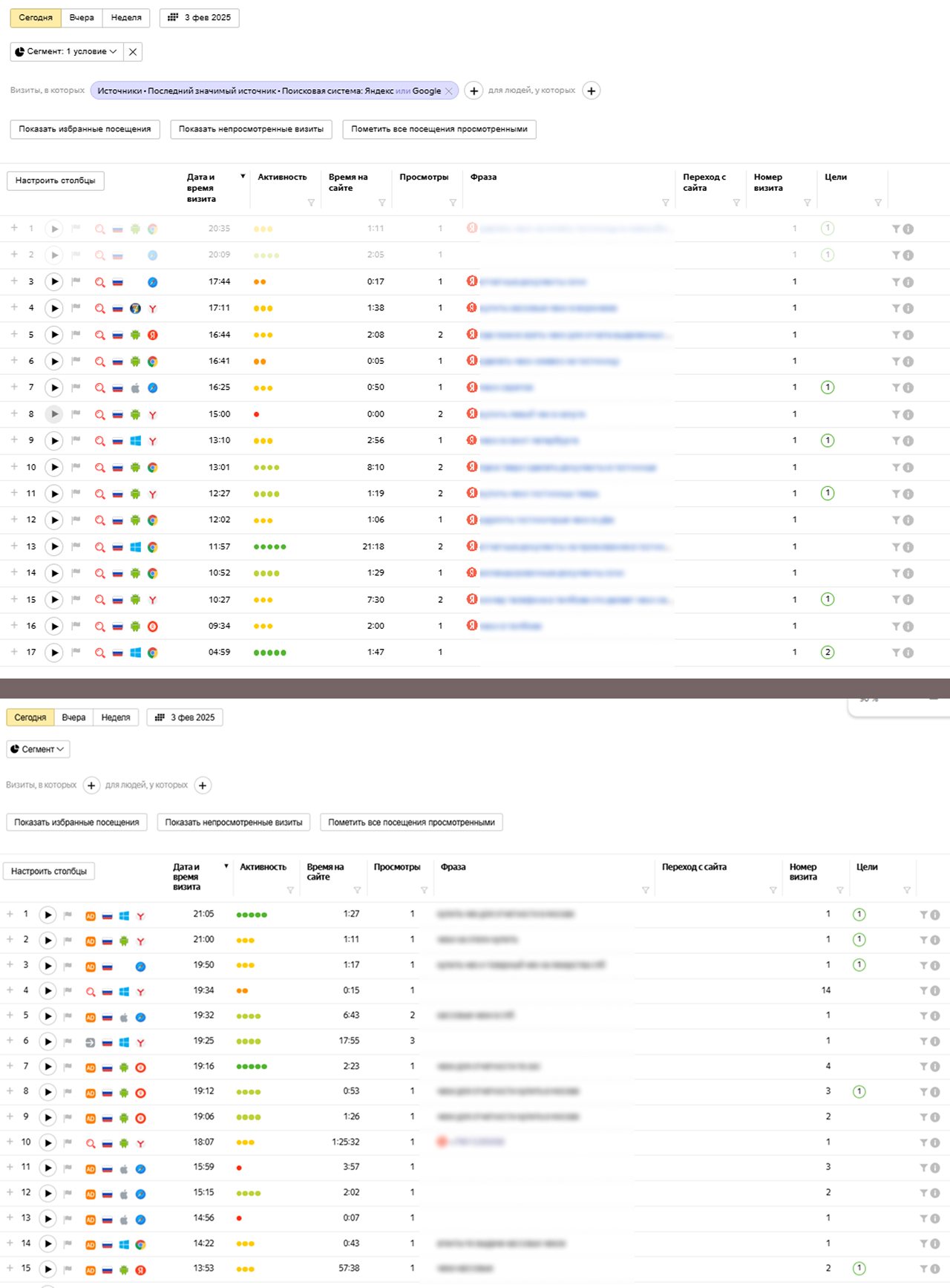This screenshot has width=950, height=1288.
Task: Select 'Вчера' tab in the upper report
Action: [x=82, y=18]
